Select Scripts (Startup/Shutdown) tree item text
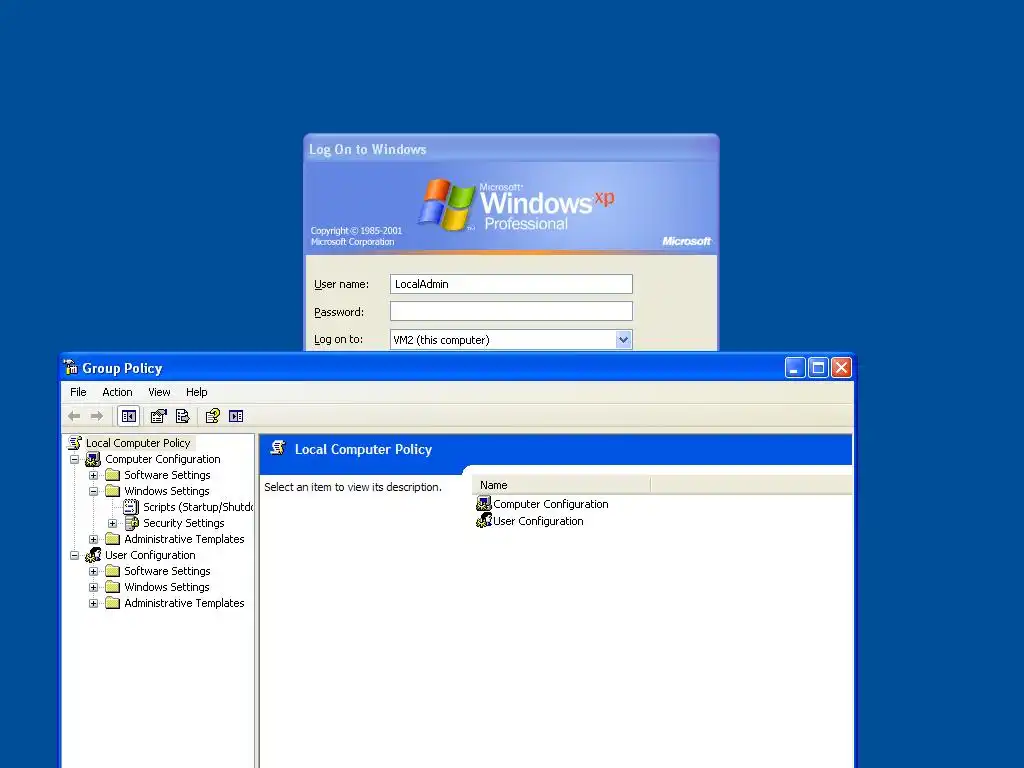 (198, 507)
